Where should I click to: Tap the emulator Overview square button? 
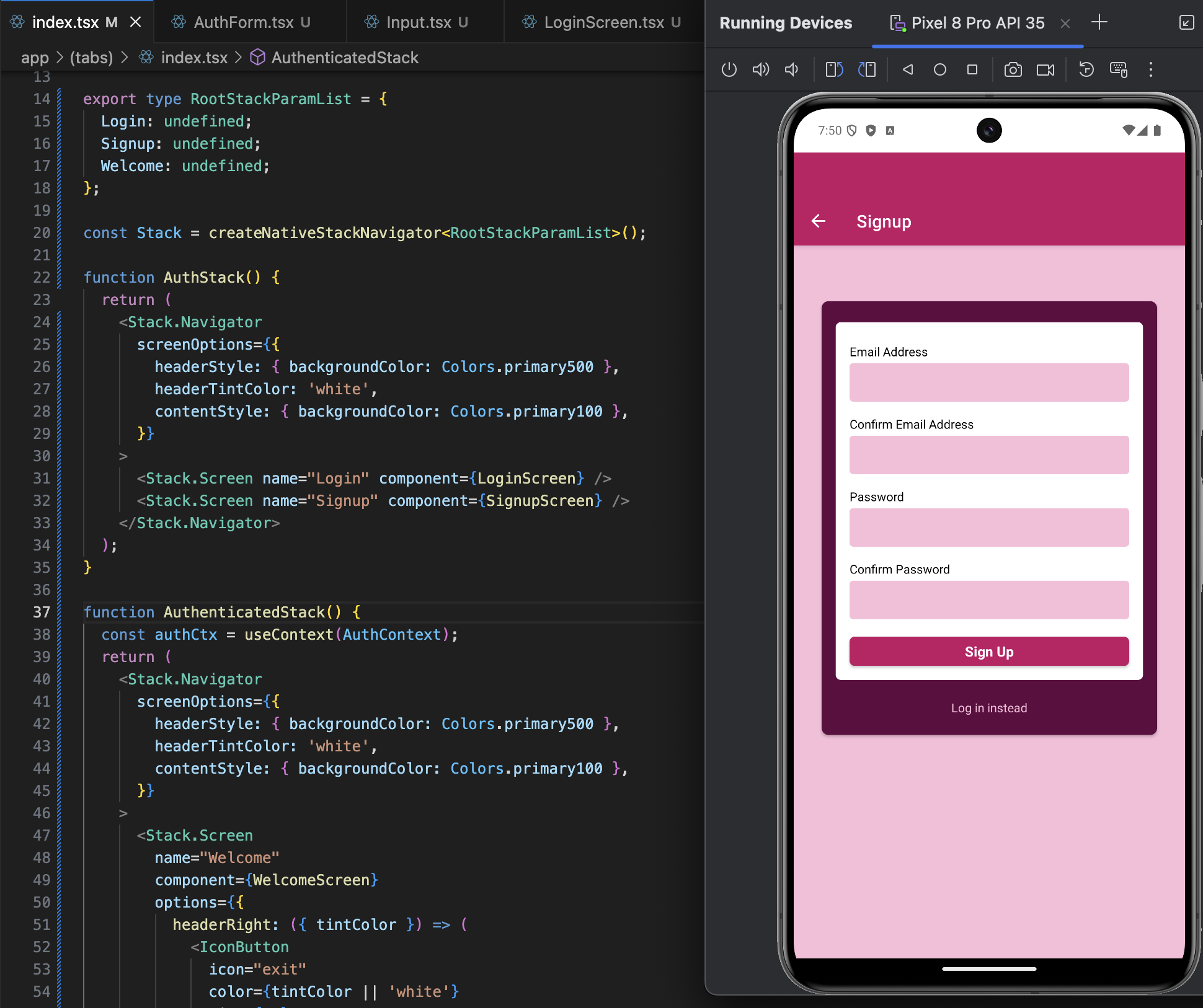[972, 69]
